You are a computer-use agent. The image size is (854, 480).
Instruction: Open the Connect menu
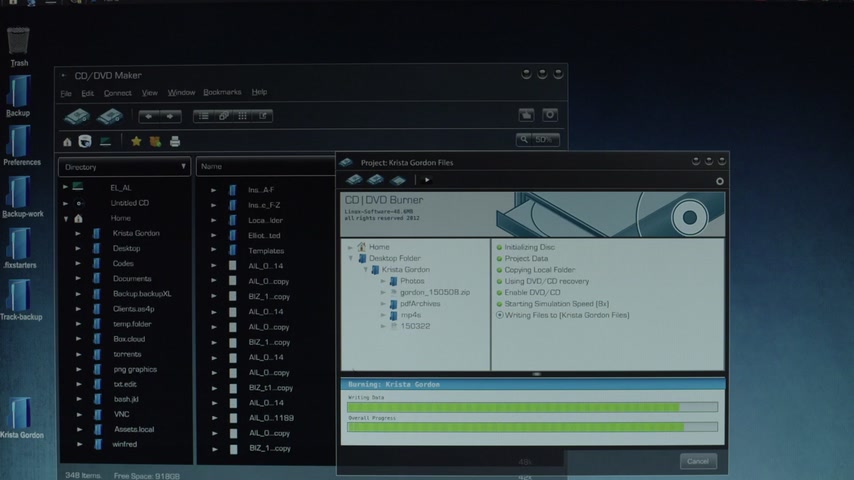(x=117, y=93)
